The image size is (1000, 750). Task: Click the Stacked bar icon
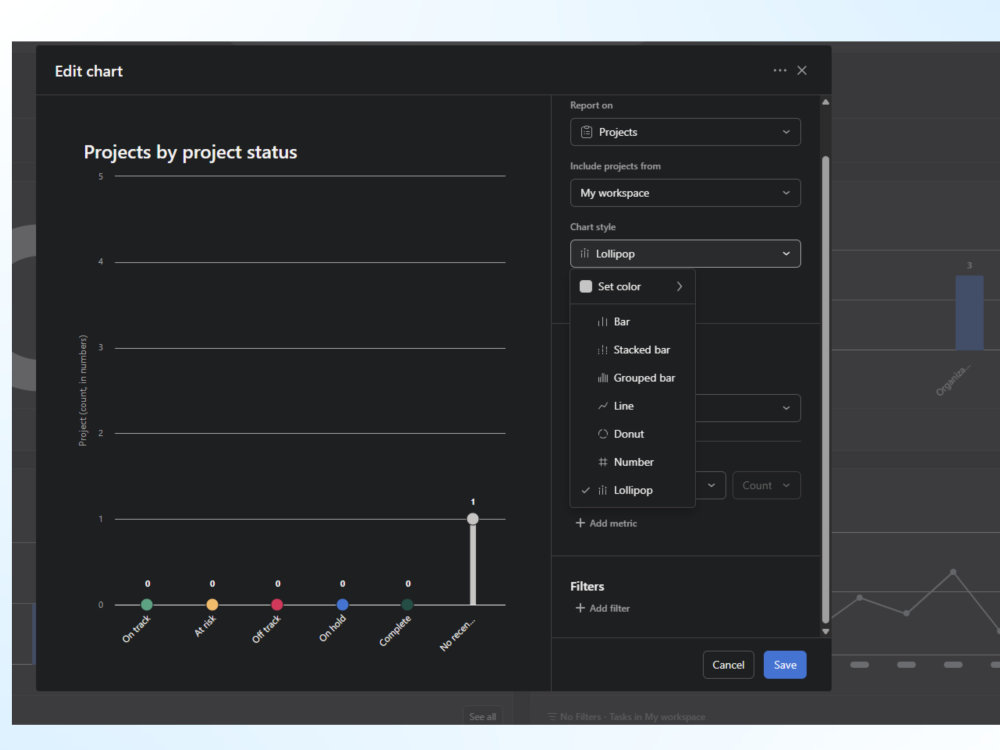coord(602,350)
